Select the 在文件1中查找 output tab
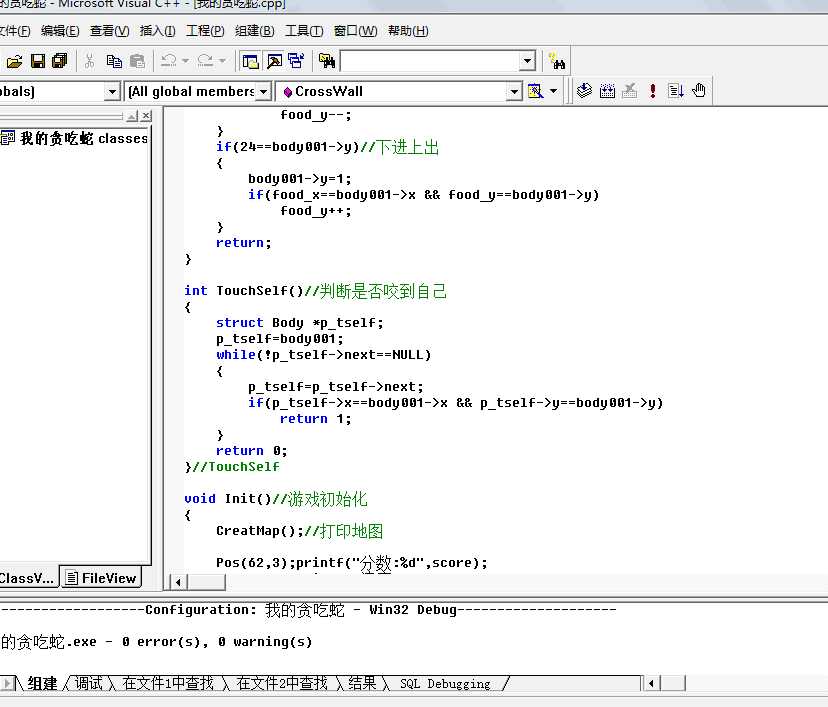Image resolution: width=828 pixels, height=707 pixels. pos(168,684)
